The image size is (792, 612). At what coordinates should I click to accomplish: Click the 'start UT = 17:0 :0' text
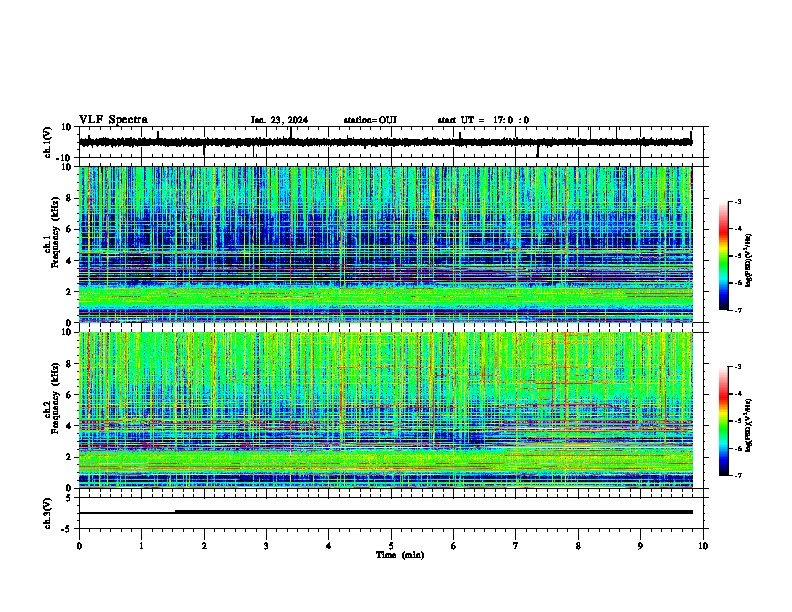[x=483, y=120]
